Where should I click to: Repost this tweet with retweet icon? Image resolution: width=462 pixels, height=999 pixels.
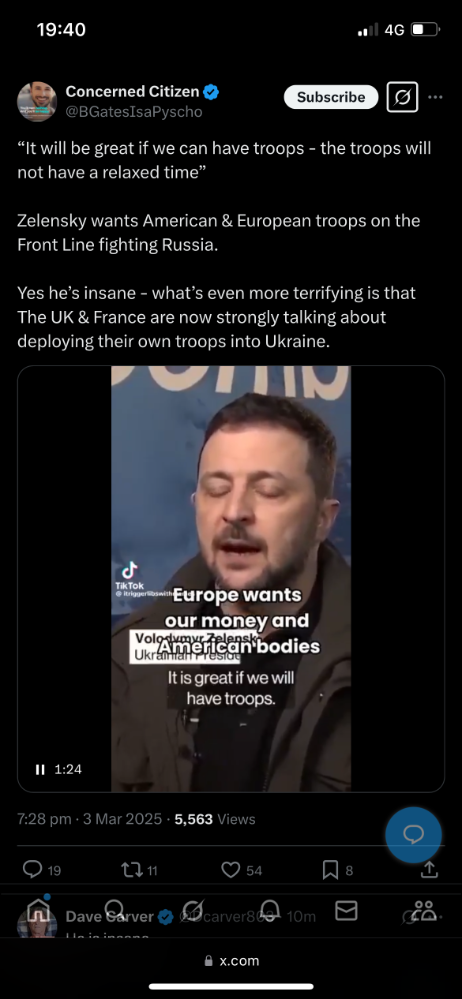[130, 870]
